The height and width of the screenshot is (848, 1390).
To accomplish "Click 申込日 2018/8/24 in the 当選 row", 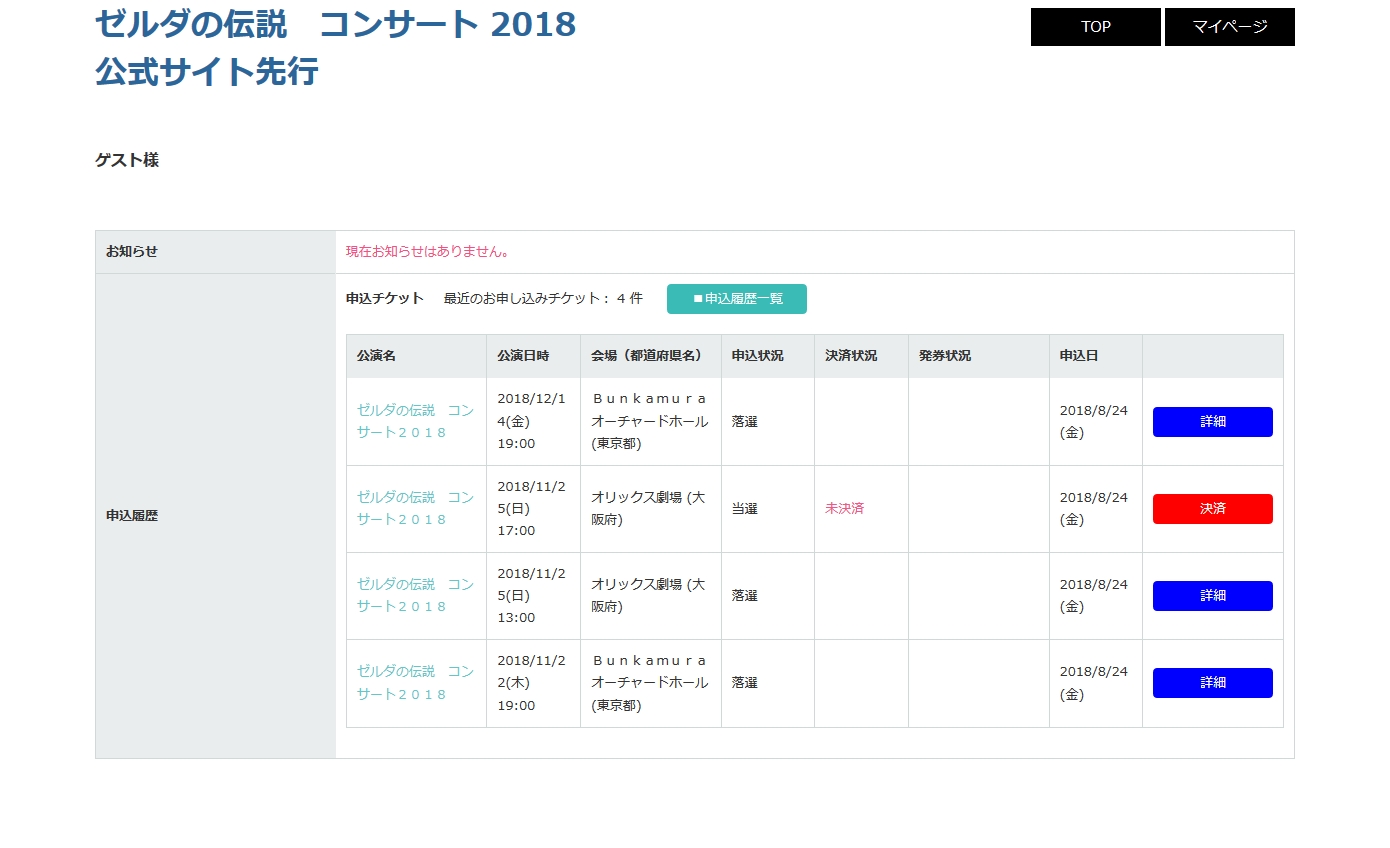I will coord(1094,508).
